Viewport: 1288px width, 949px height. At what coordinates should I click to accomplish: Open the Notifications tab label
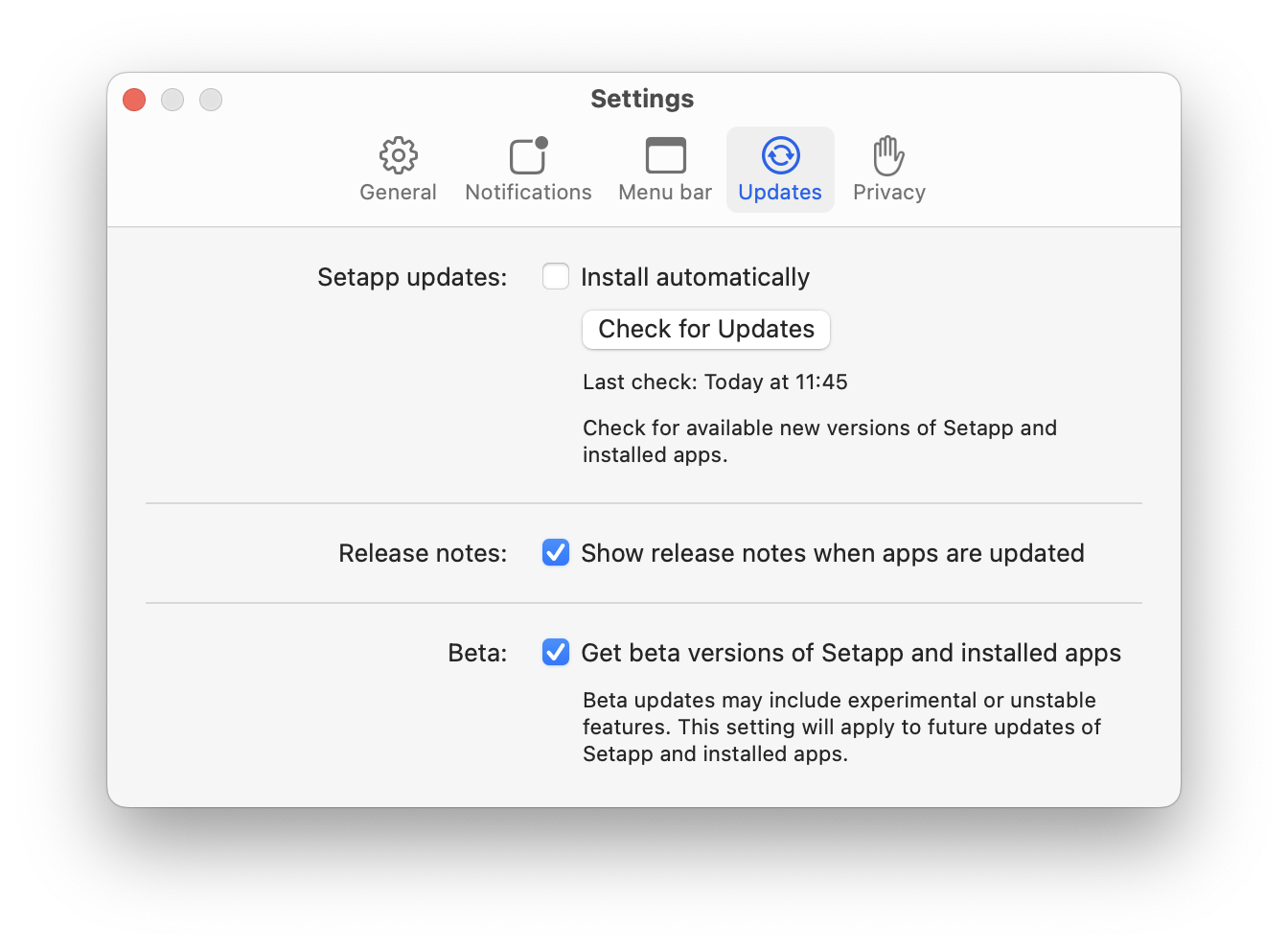pos(528,193)
